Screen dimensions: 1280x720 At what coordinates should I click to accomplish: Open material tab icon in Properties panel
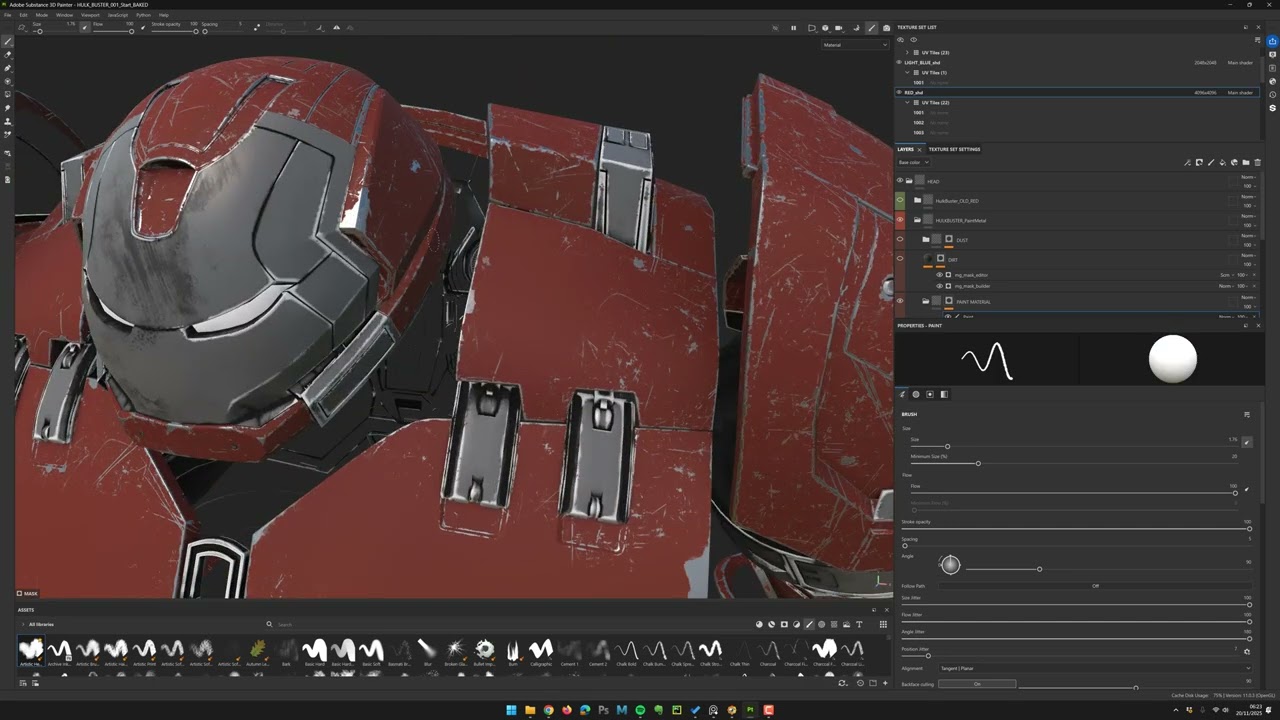click(944, 394)
